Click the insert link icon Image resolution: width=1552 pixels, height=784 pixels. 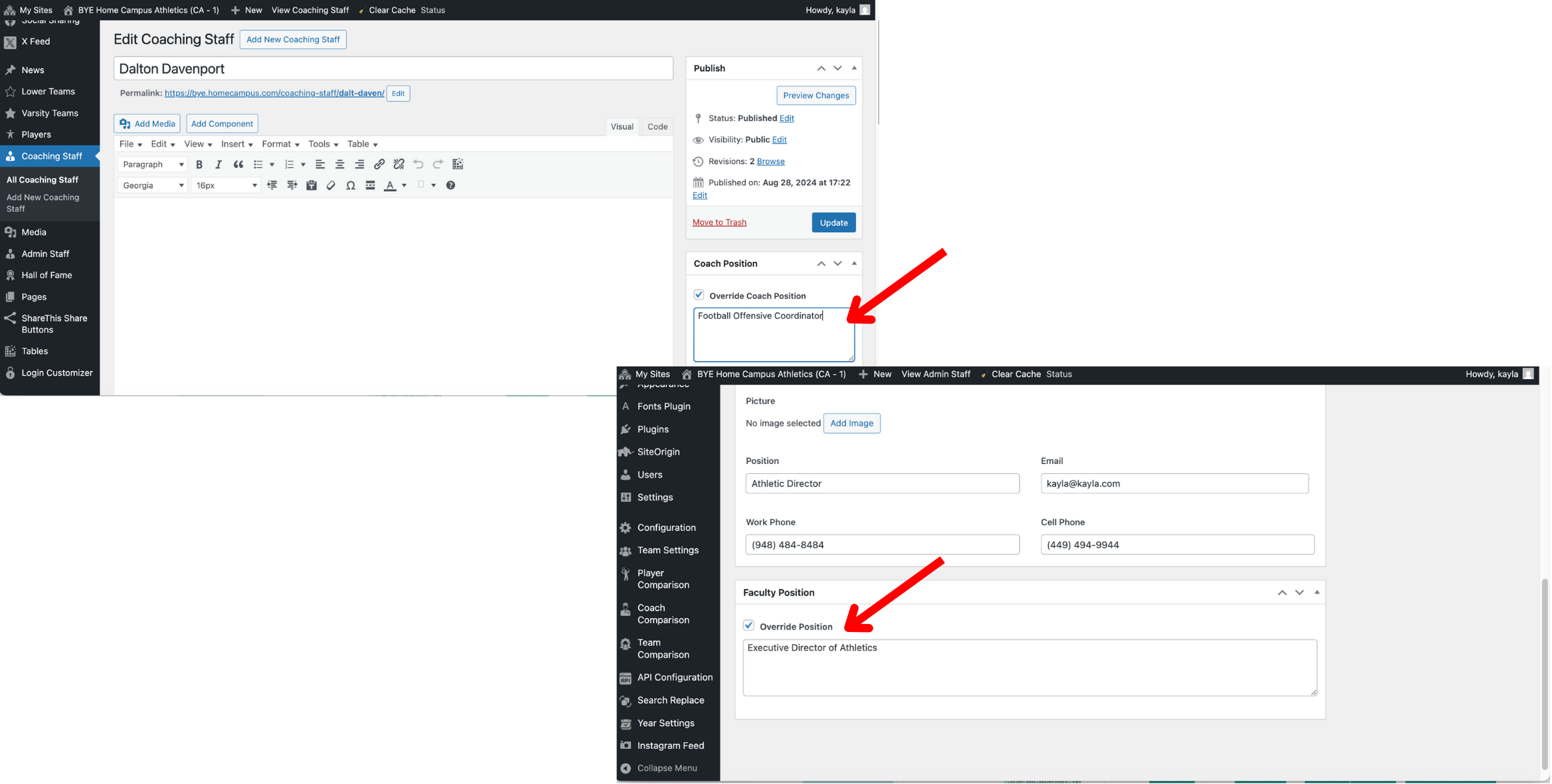tap(379, 165)
